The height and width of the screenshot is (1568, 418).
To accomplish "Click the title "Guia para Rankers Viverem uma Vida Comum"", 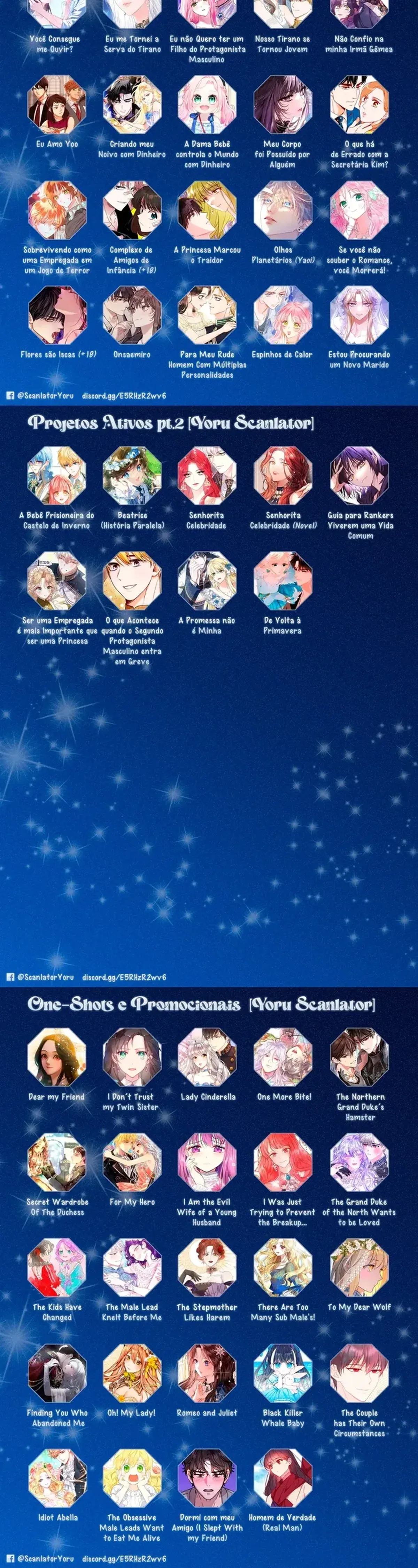I will point(360,525).
